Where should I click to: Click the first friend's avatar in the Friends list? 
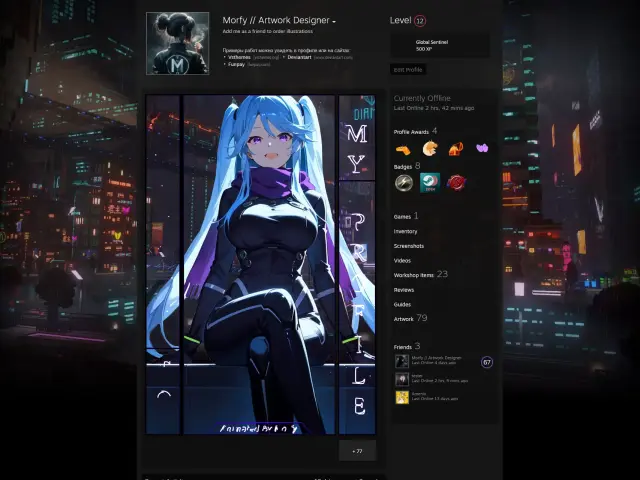tap(402, 361)
